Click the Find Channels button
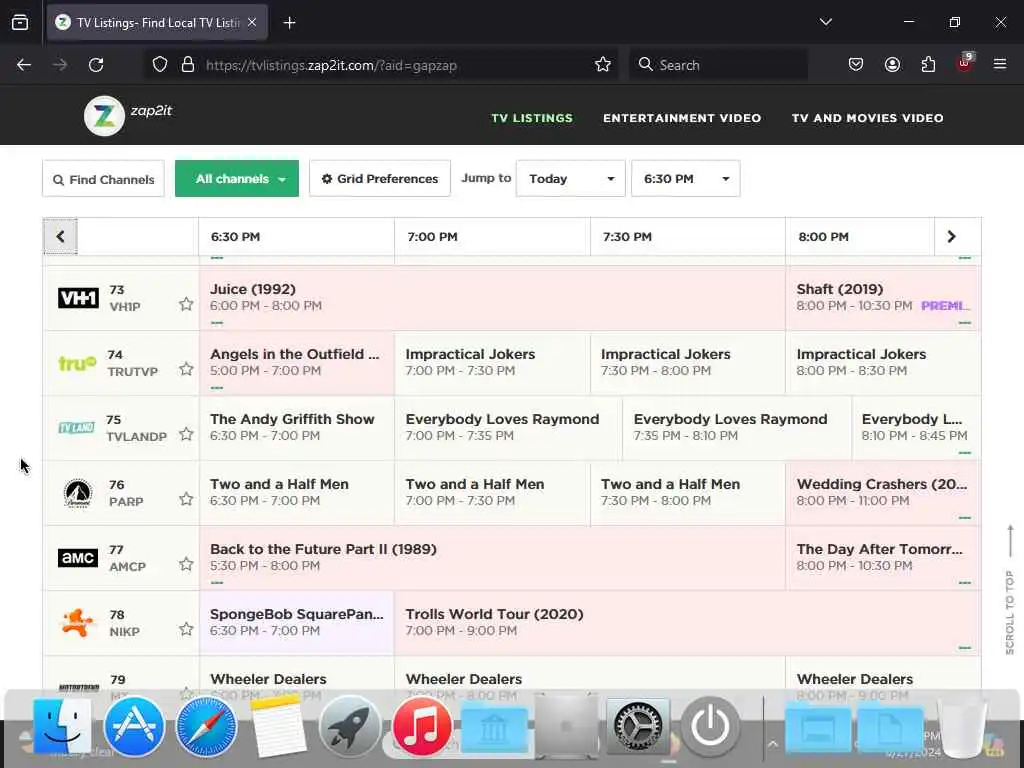This screenshot has width=1024, height=768. [x=103, y=179]
